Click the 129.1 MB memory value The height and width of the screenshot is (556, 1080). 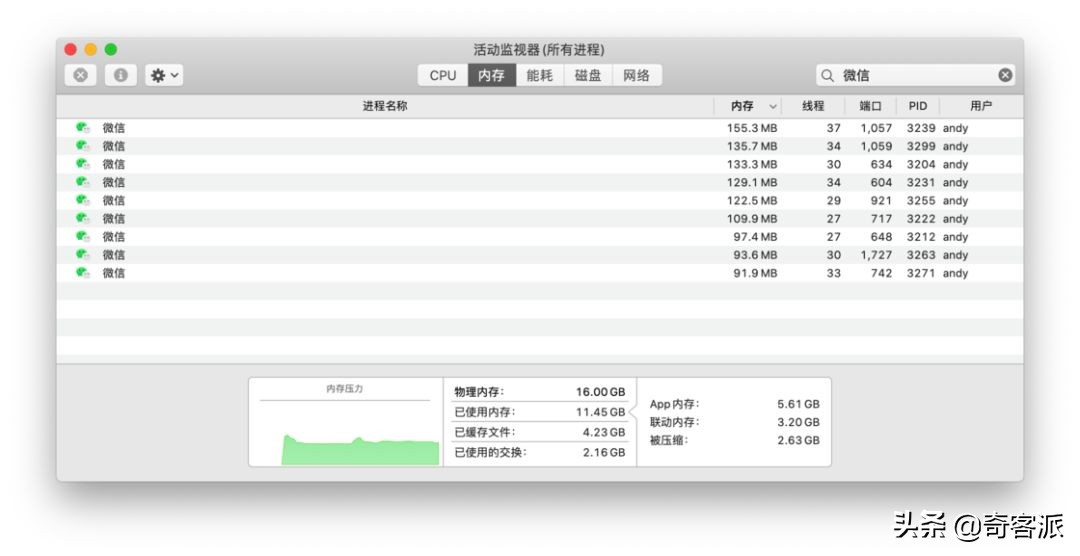point(751,183)
